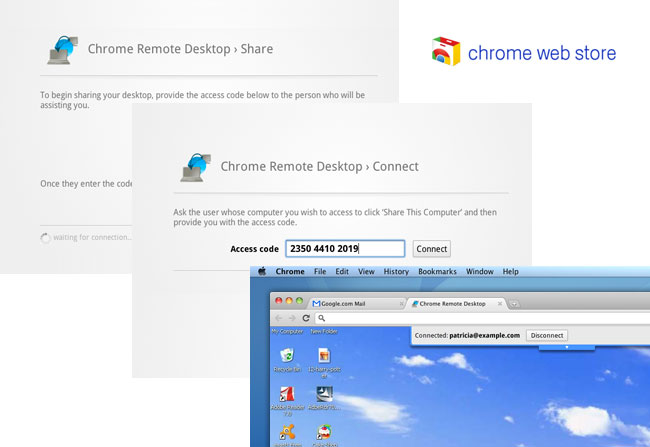Open the File menu
Screen dimensions: 650x447
(x=320, y=271)
